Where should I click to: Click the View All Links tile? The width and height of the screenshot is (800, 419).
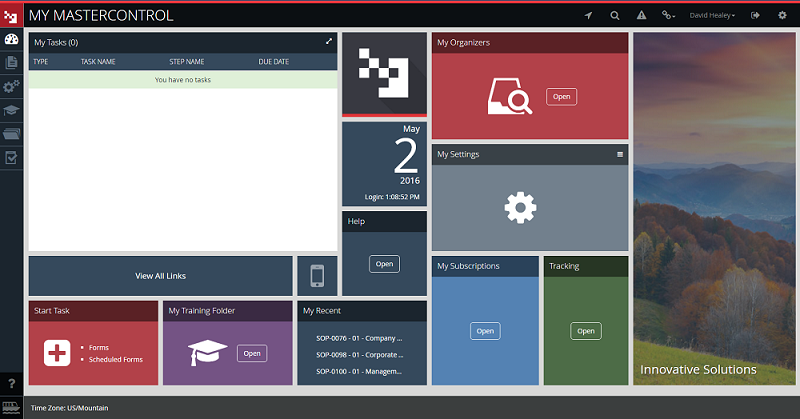[x=161, y=276]
